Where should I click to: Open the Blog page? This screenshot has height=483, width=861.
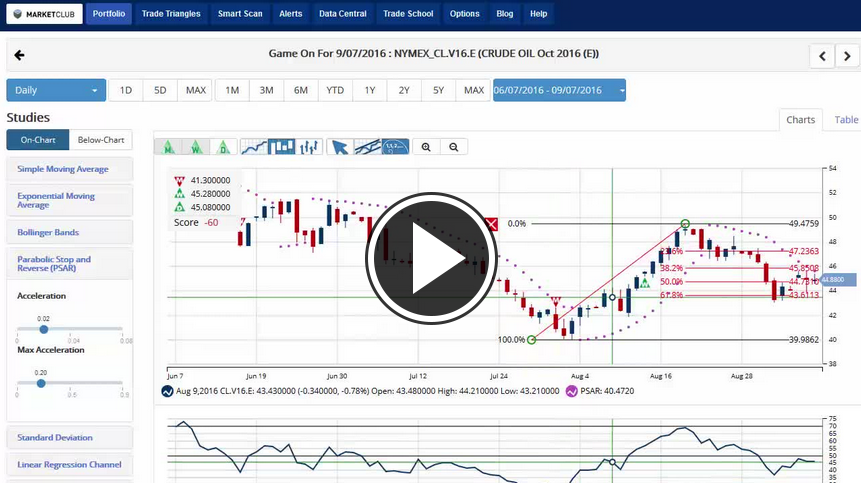505,14
